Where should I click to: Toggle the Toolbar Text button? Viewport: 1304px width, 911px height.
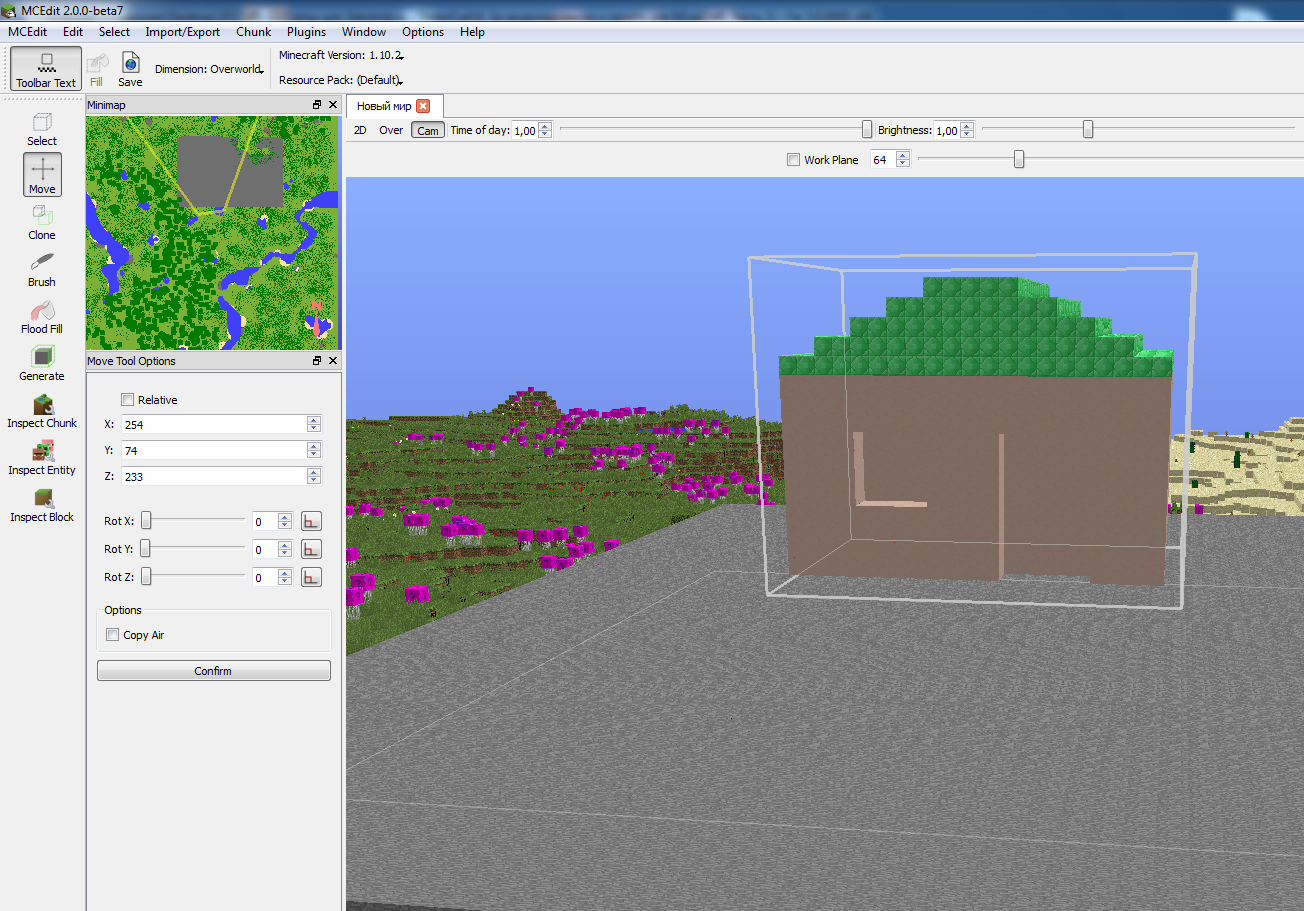click(46, 69)
